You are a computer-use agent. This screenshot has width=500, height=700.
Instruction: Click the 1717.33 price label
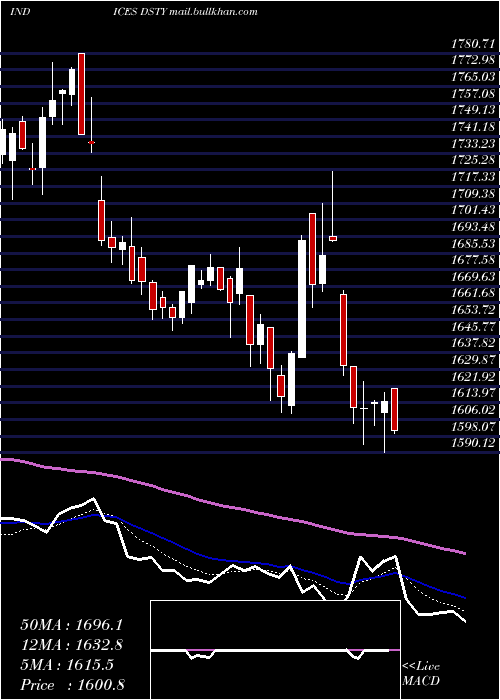coord(473,177)
